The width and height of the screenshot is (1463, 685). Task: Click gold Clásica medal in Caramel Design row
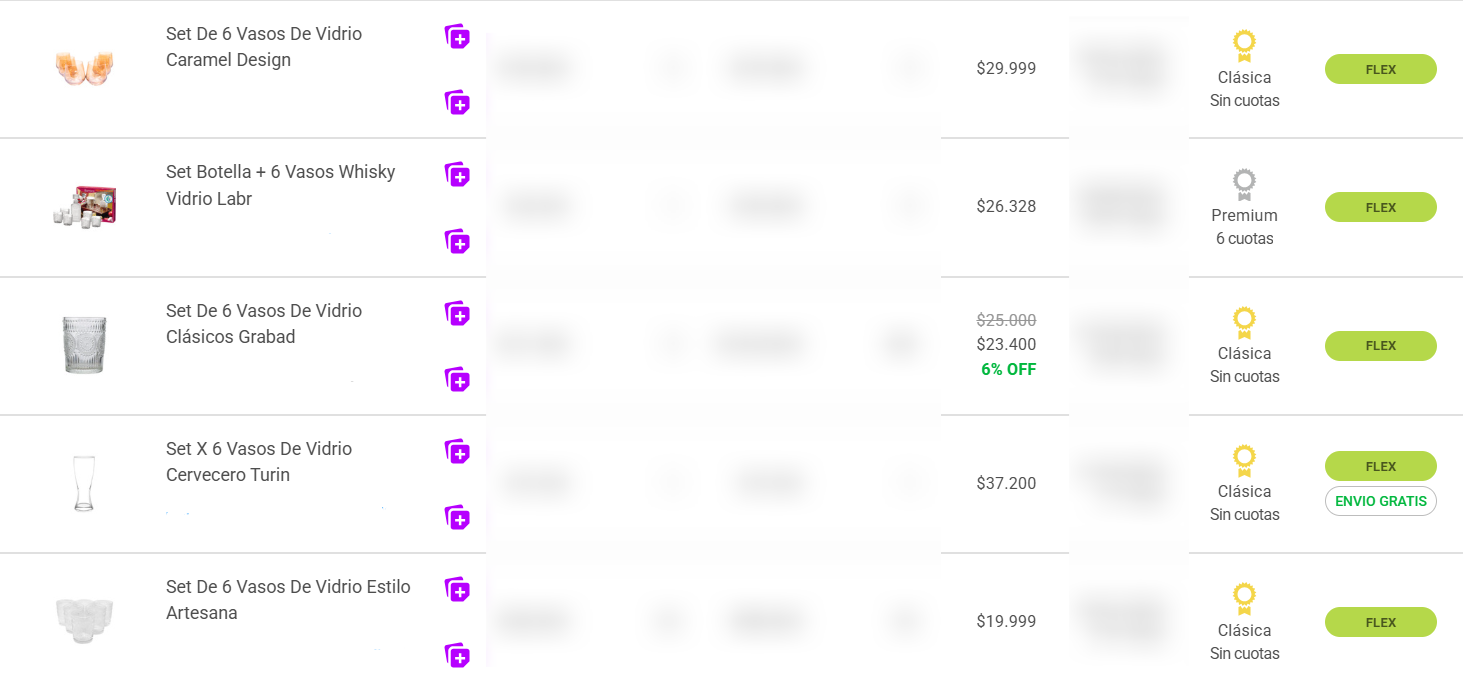coord(1244,46)
